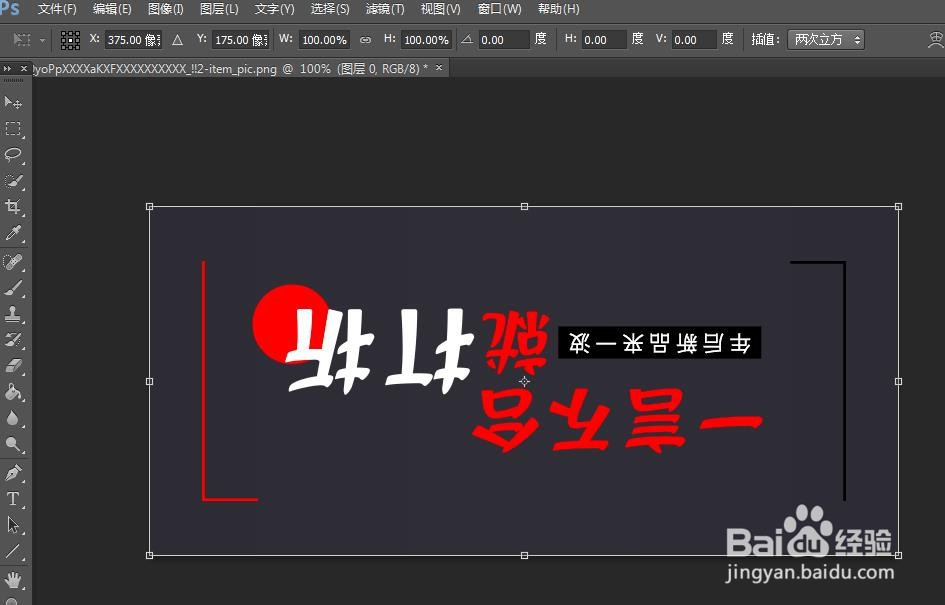Activate the Eraser tool
Image resolution: width=945 pixels, height=605 pixels.
13,367
